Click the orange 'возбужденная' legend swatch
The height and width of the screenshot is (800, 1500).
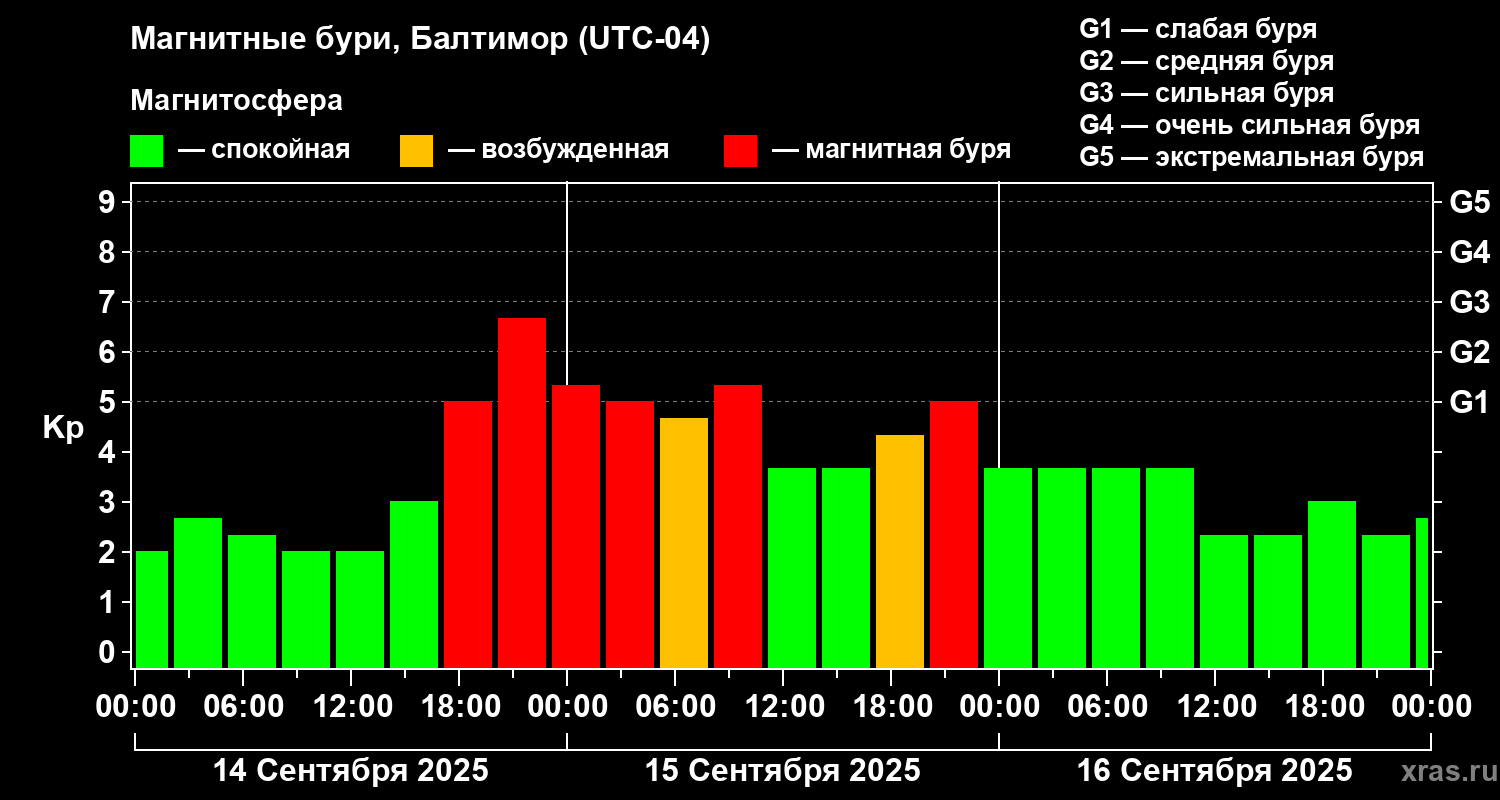417,151
